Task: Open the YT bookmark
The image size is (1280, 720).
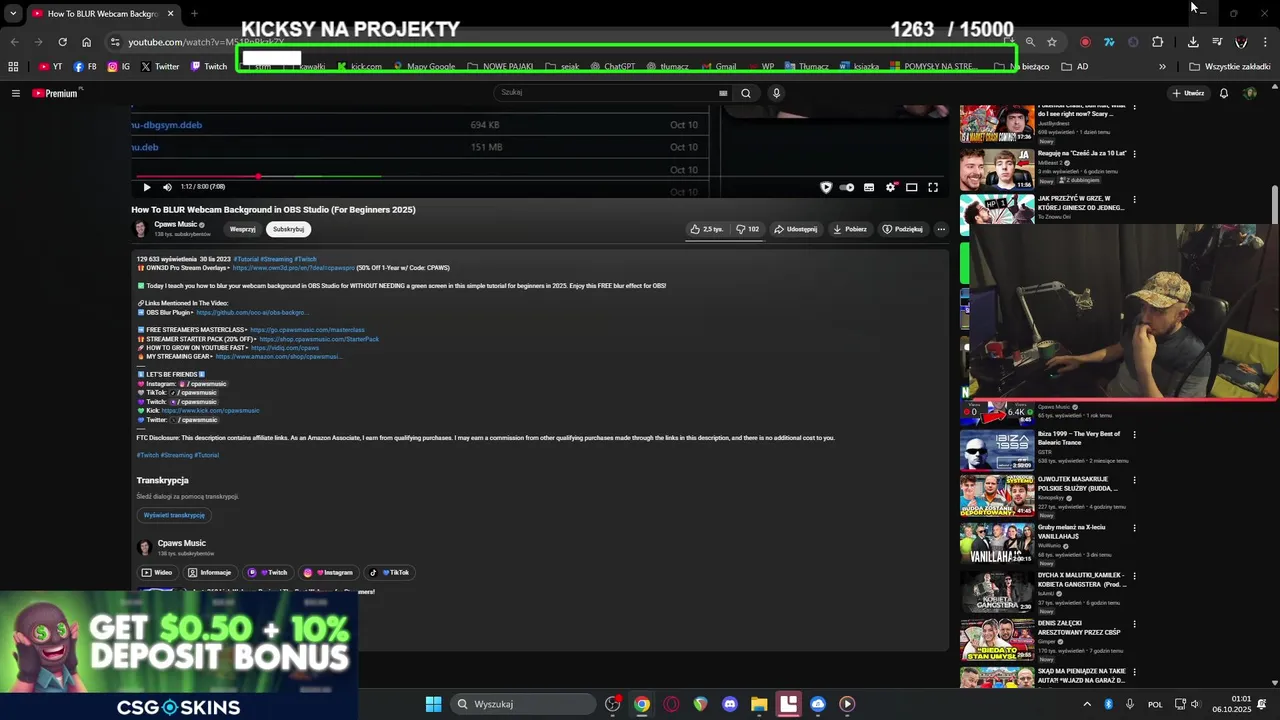Action: pos(50,67)
